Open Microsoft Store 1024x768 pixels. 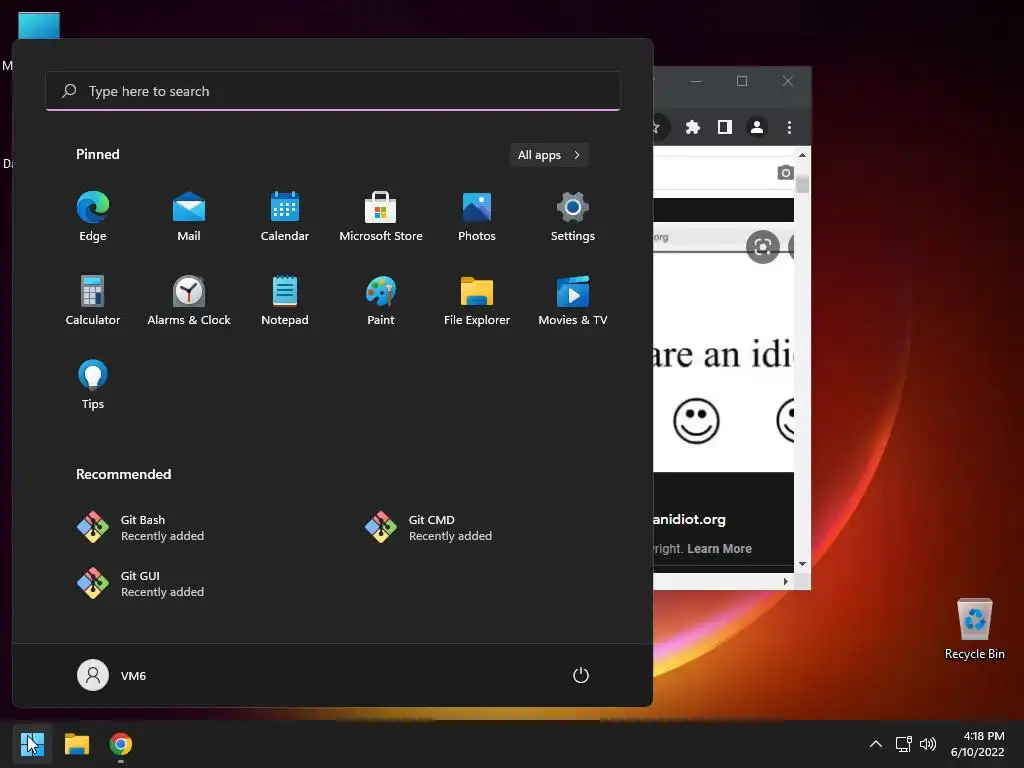pyautogui.click(x=381, y=217)
